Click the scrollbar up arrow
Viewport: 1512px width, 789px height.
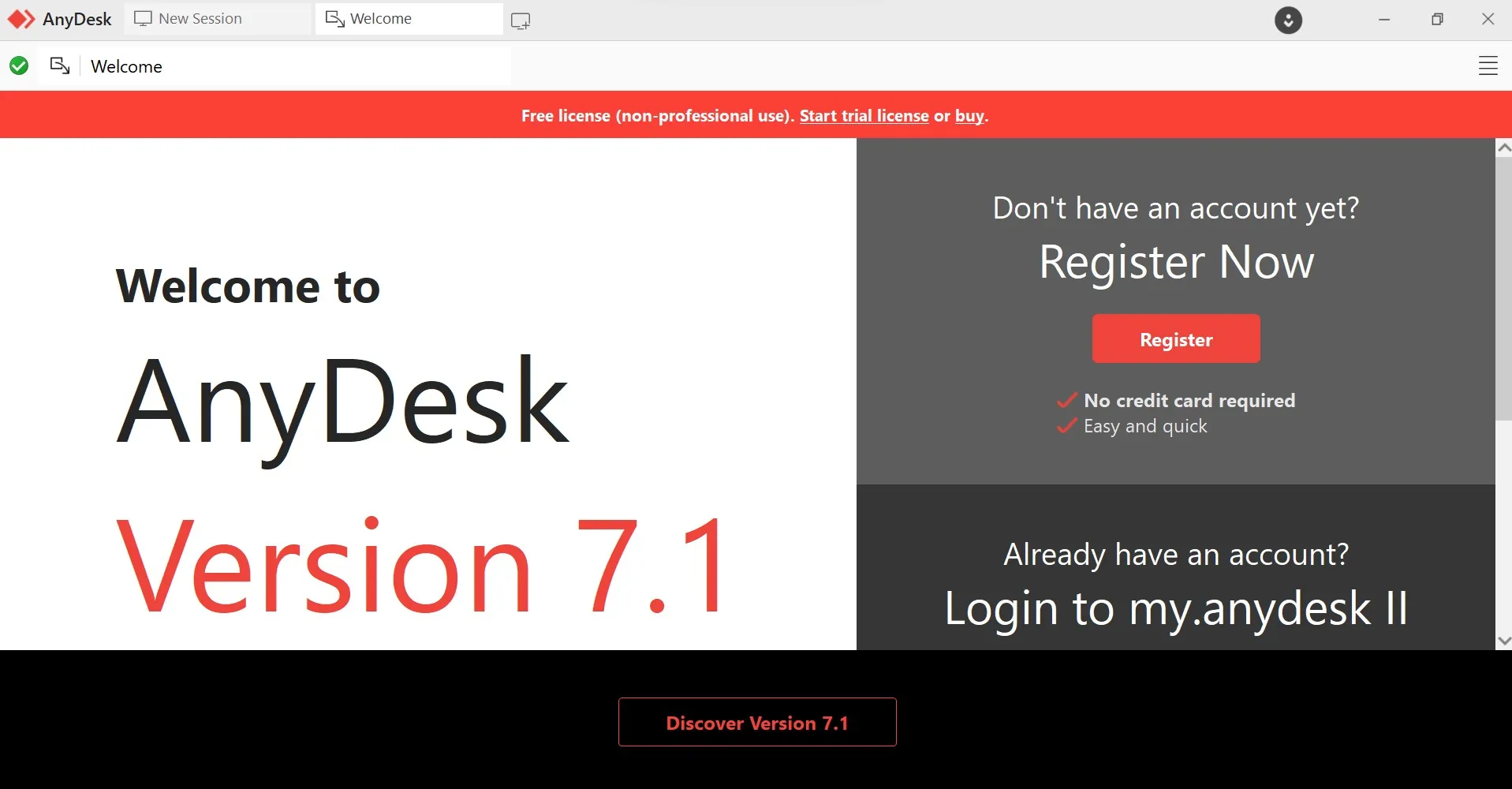coord(1504,148)
